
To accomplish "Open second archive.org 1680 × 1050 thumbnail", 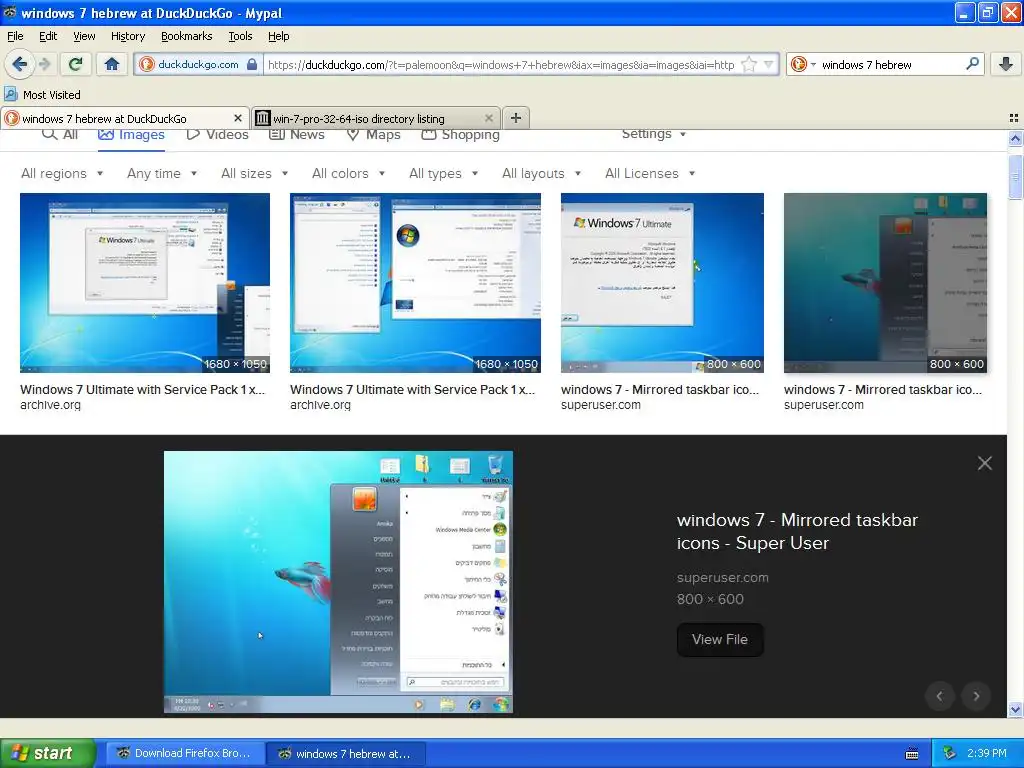I will (415, 283).
